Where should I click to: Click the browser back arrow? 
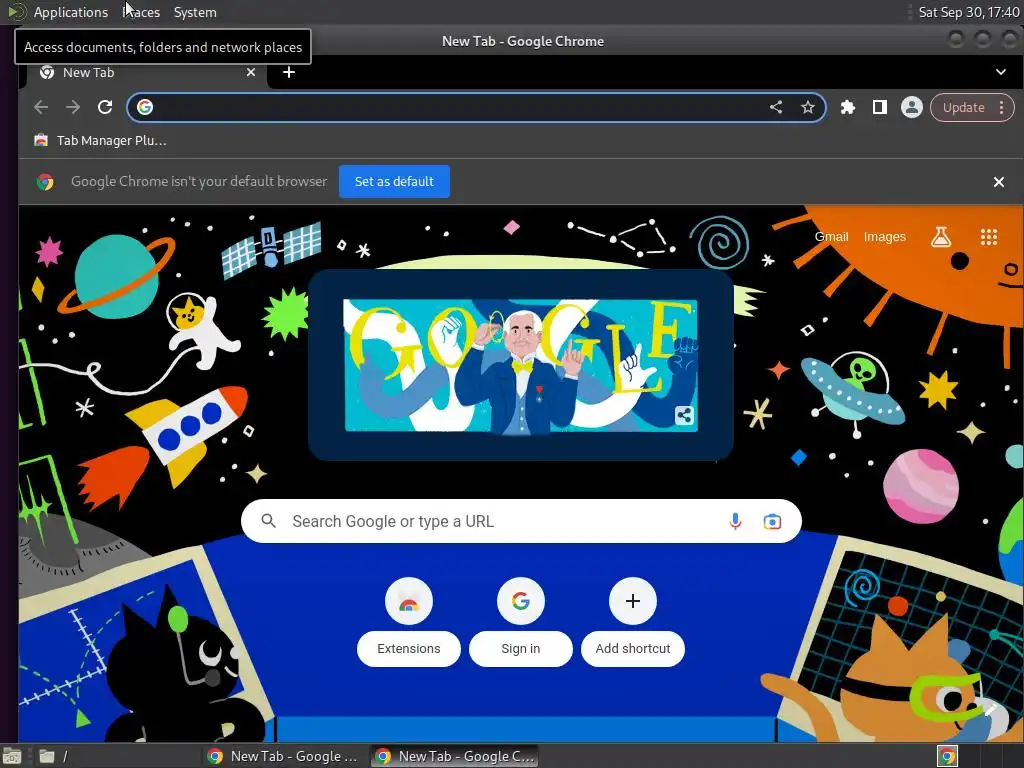(x=40, y=107)
